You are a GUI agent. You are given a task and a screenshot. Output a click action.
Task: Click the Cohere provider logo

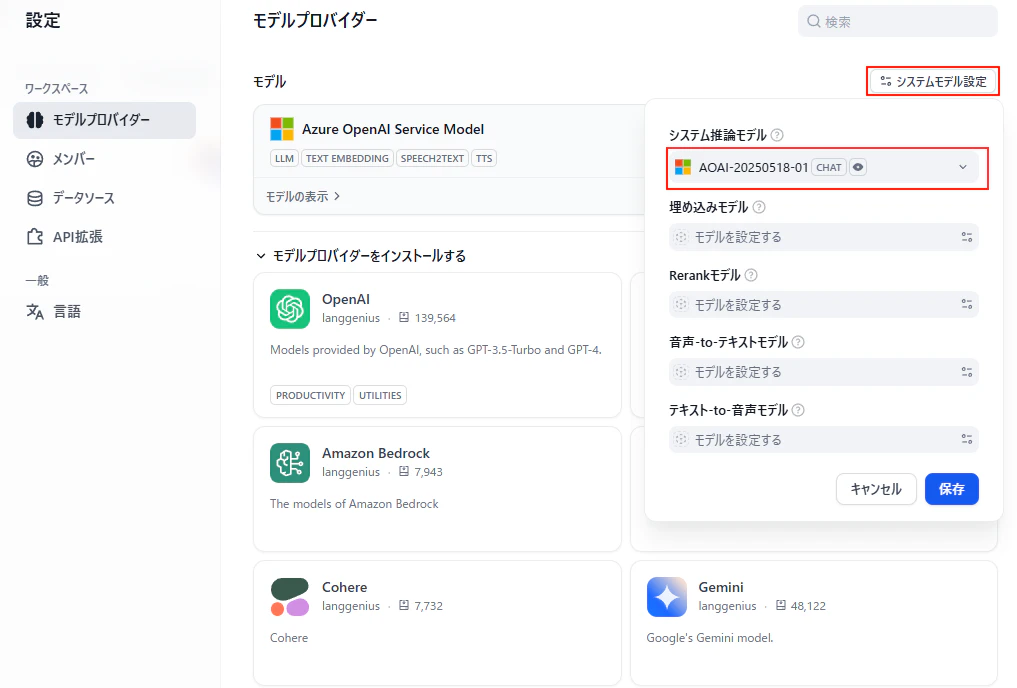[290, 597]
